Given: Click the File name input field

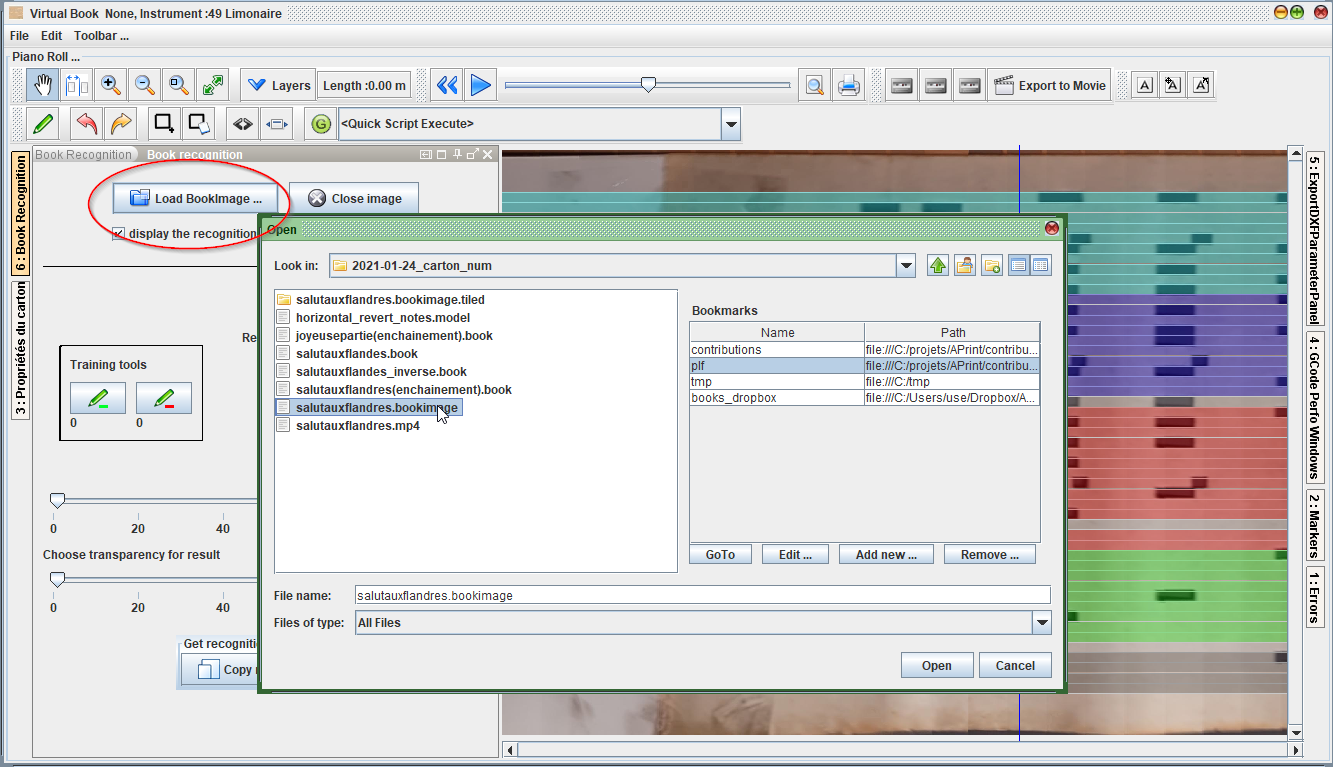Looking at the screenshot, I should point(702,595).
